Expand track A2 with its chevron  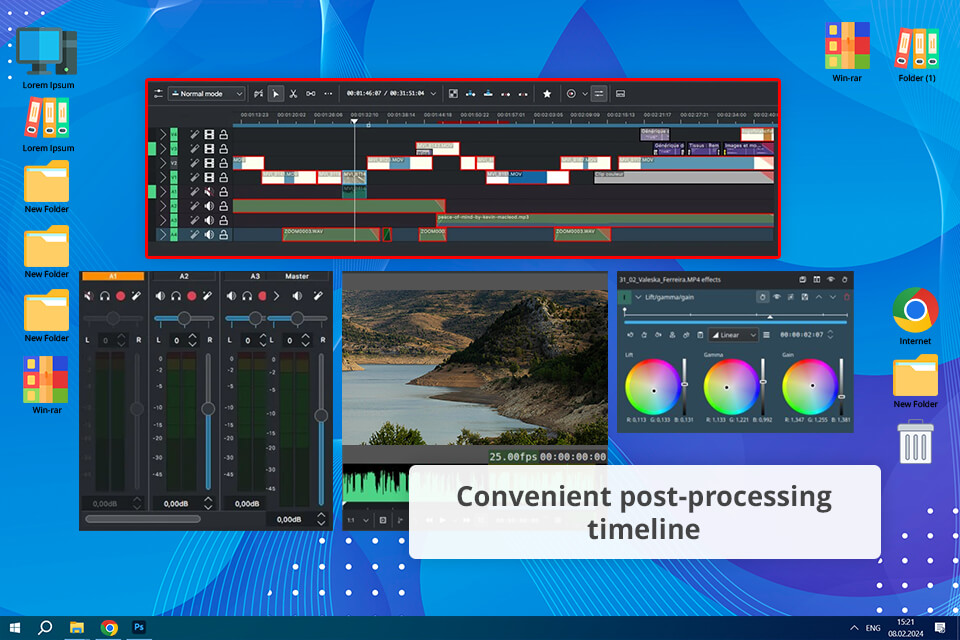point(163,206)
